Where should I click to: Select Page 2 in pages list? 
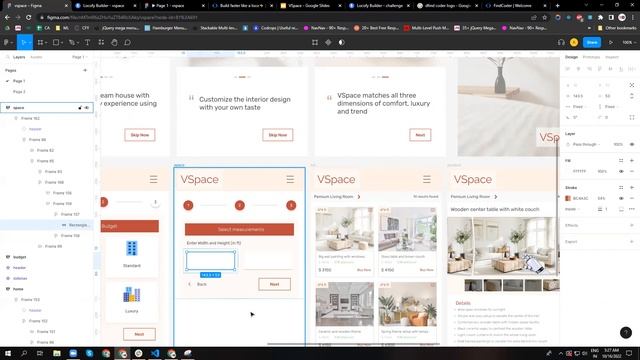(x=19, y=92)
